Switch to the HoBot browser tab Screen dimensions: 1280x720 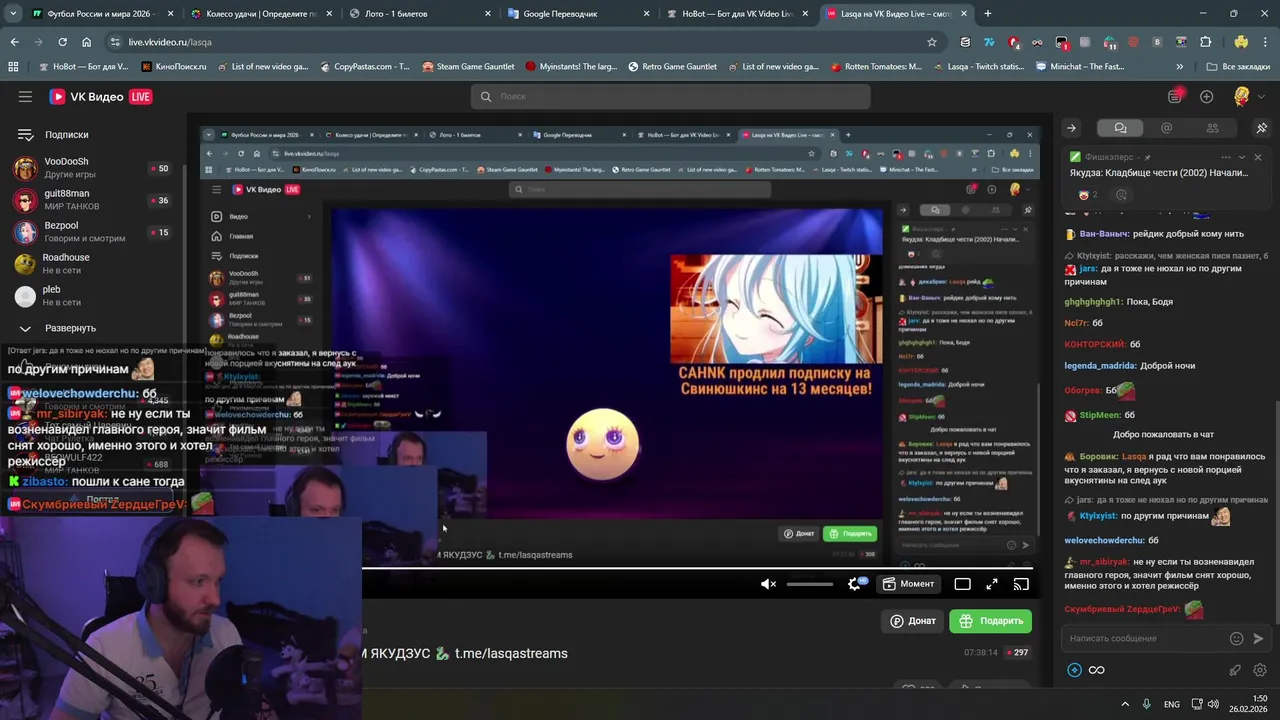pyautogui.click(x=737, y=14)
